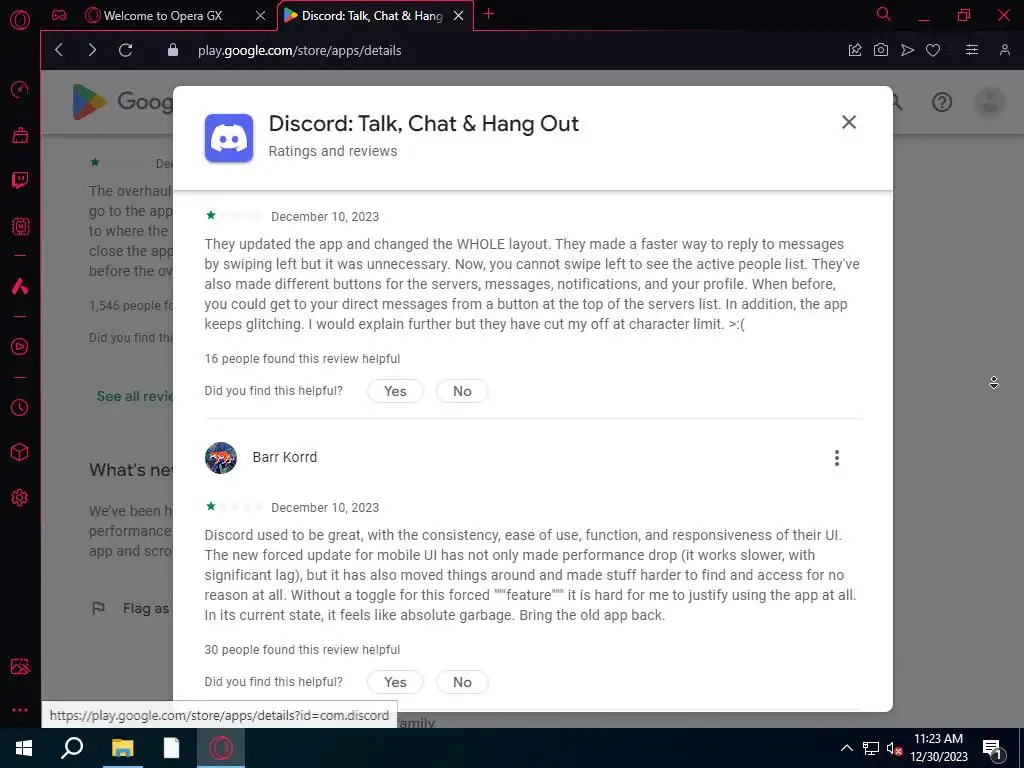Open the Aria AI sidebar icon
1024x768 pixels.
click(x=20, y=286)
